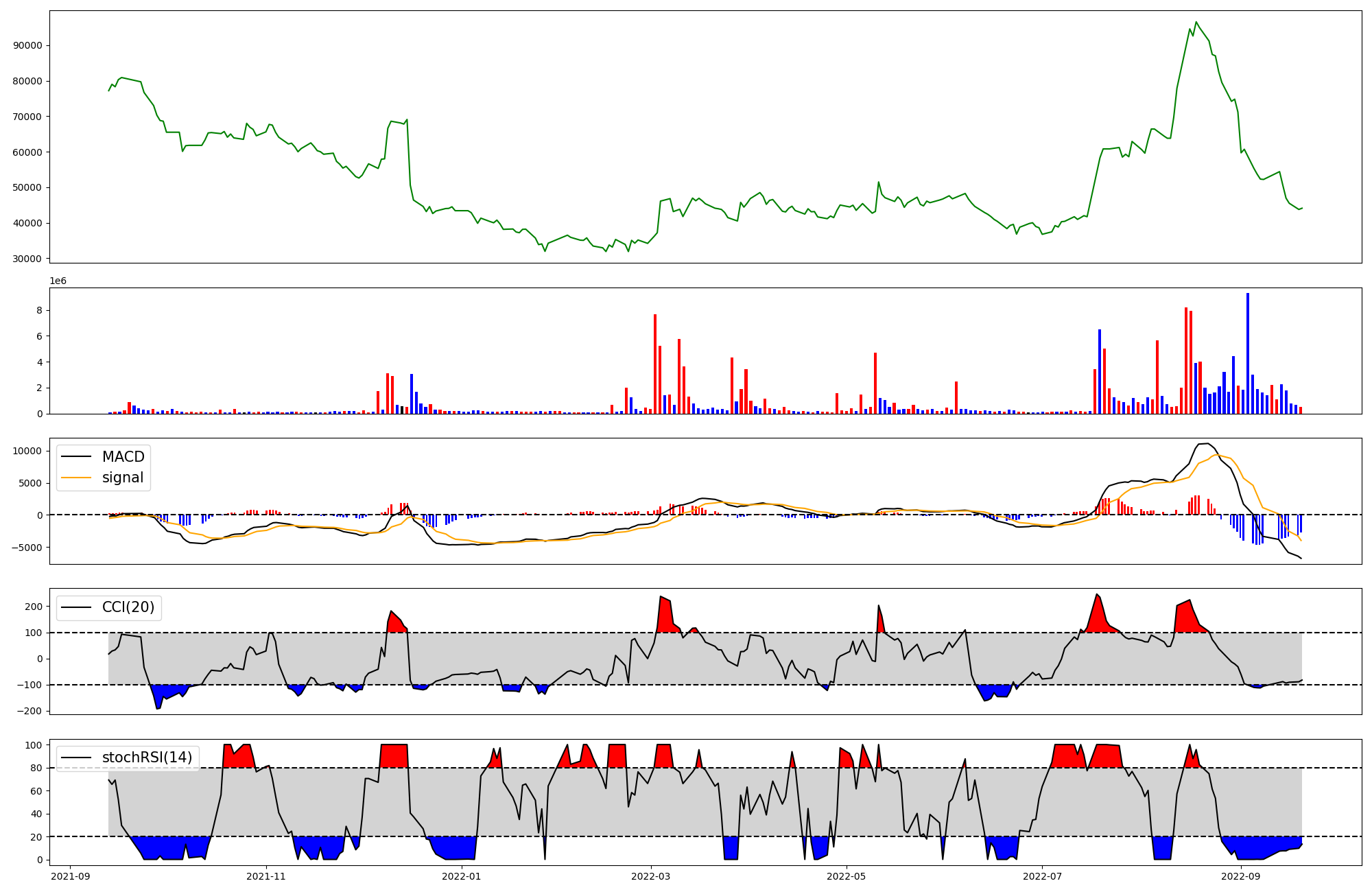Click the orange signal legend line sample
1372x892 pixels.
pyautogui.click(x=76, y=478)
